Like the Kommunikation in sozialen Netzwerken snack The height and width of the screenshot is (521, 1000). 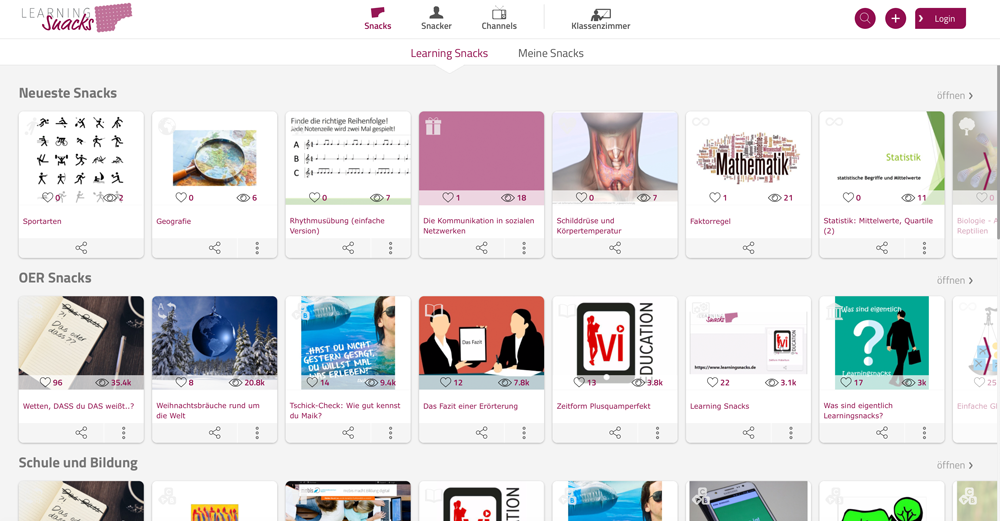(448, 198)
